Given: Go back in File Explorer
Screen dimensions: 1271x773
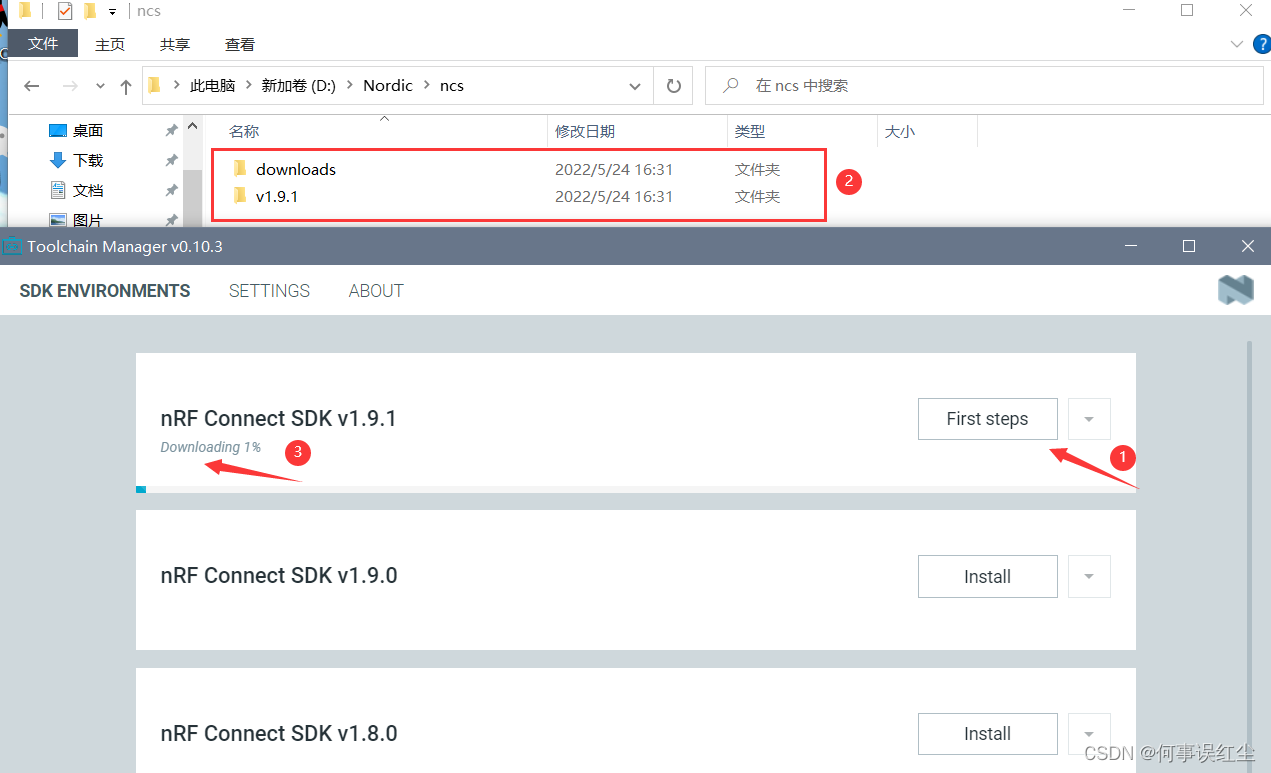Looking at the screenshot, I should (31, 86).
